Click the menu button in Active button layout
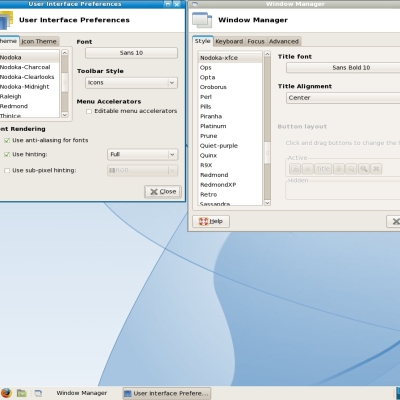The width and height of the screenshot is (400, 400). (295, 169)
